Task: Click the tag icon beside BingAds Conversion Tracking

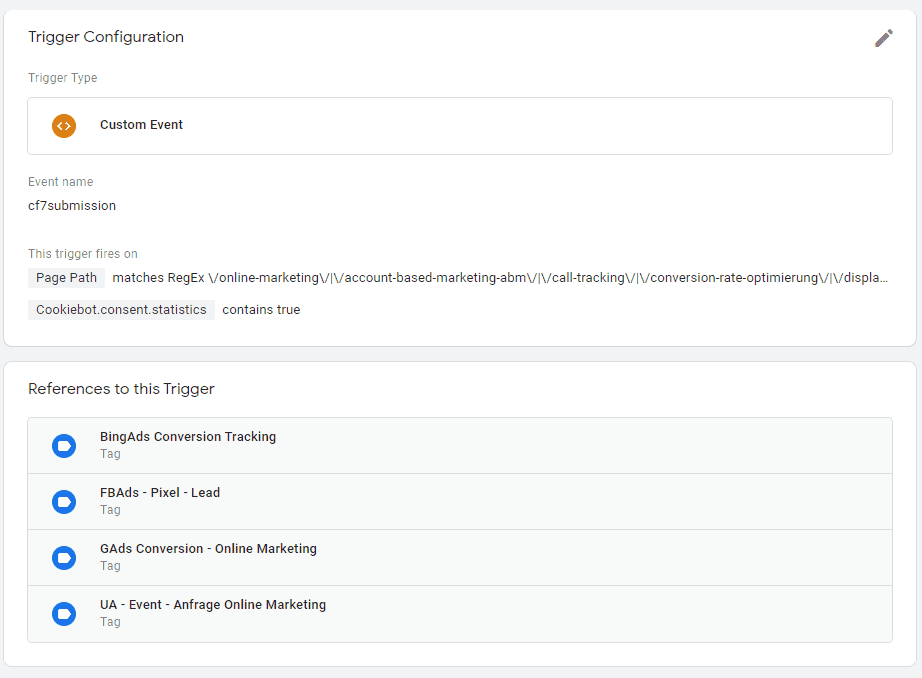Action: click(x=64, y=446)
